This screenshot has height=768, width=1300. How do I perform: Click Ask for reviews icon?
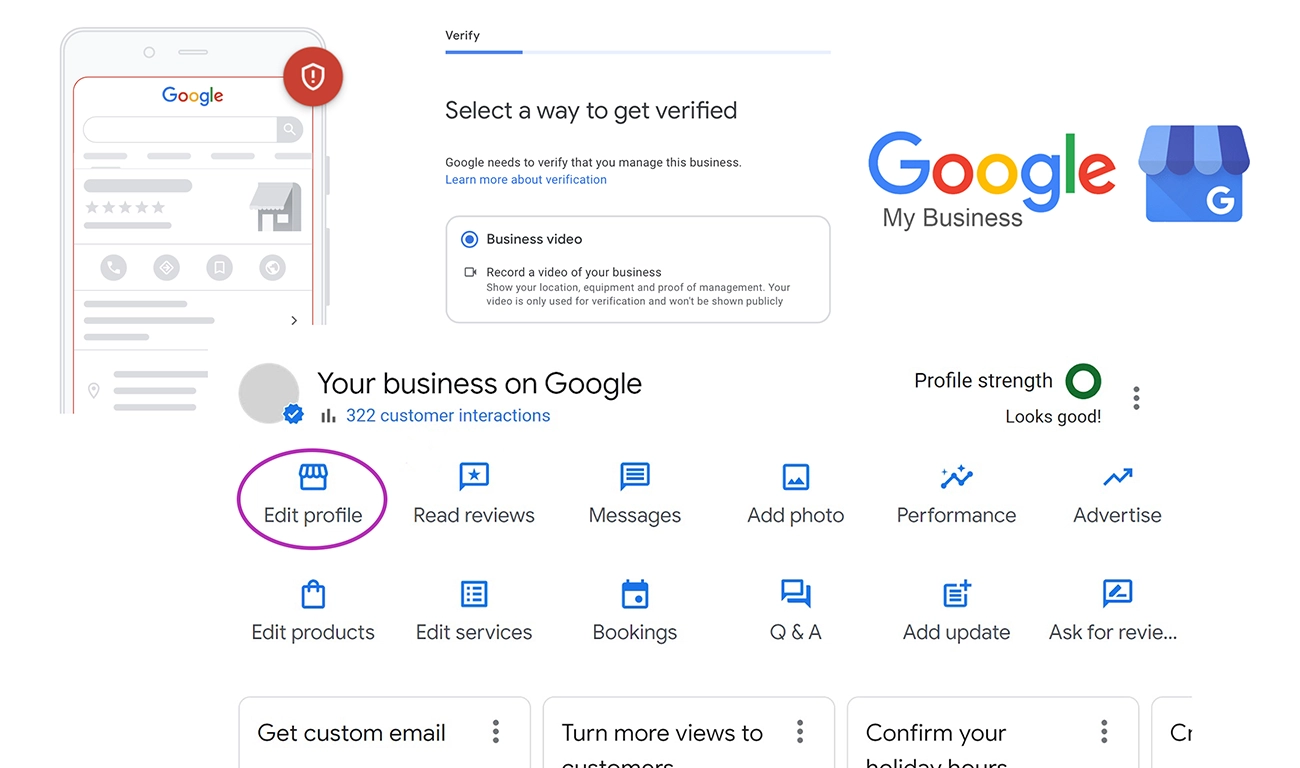[1117, 594]
